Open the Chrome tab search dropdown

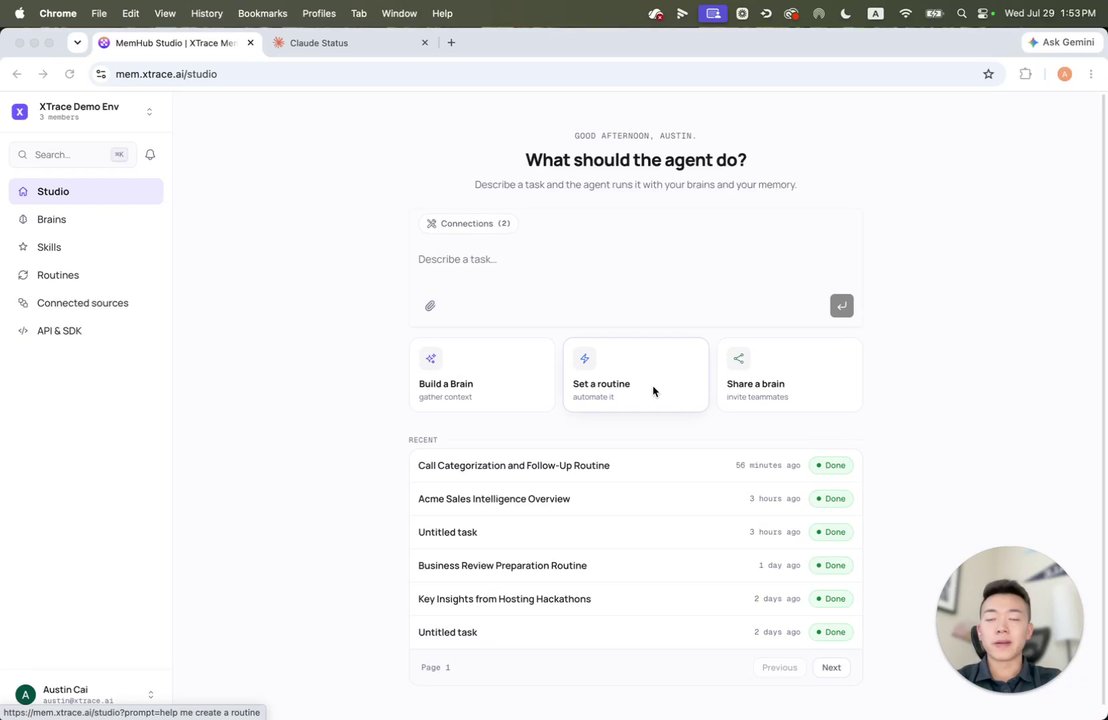pyautogui.click(x=78, y=42)
